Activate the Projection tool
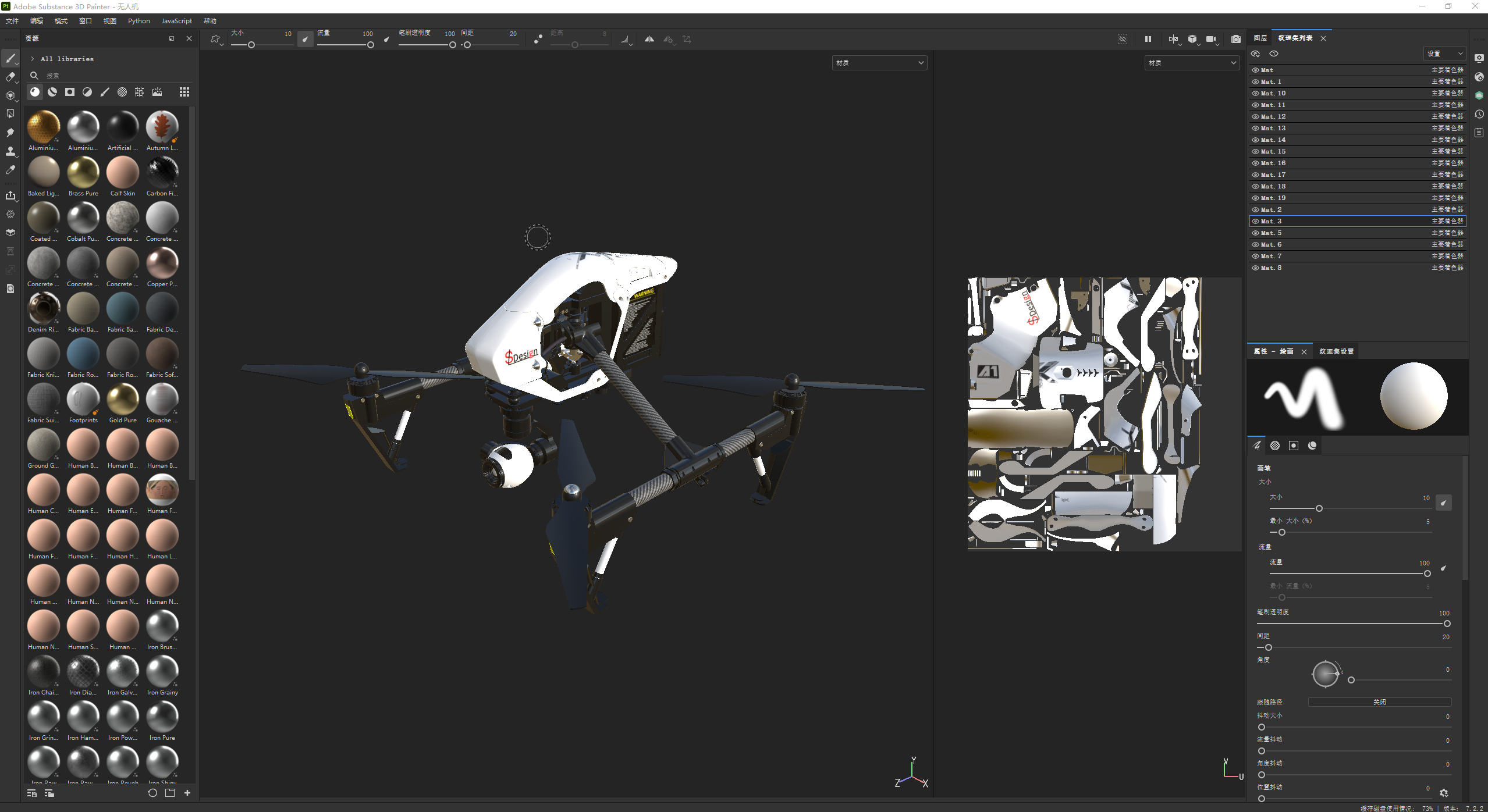The width and height of the screenshot is (1488, 812). pyautogui.click(x=10, y=95)
